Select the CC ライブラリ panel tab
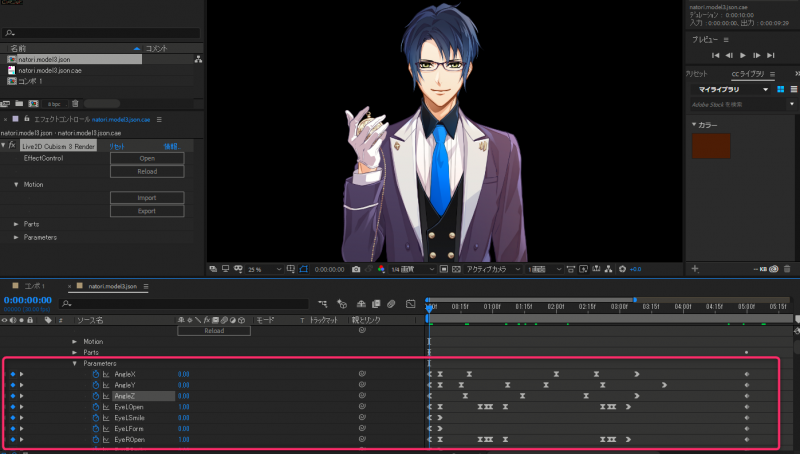The image size is (800, 454). (x=748, y=74)
